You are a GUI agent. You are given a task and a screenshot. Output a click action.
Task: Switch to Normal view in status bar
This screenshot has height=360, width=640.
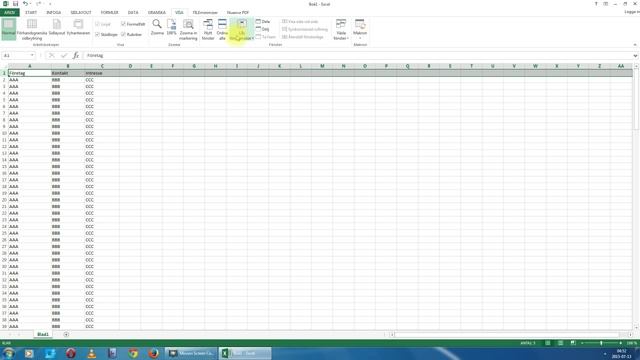[x=548, y=343]
